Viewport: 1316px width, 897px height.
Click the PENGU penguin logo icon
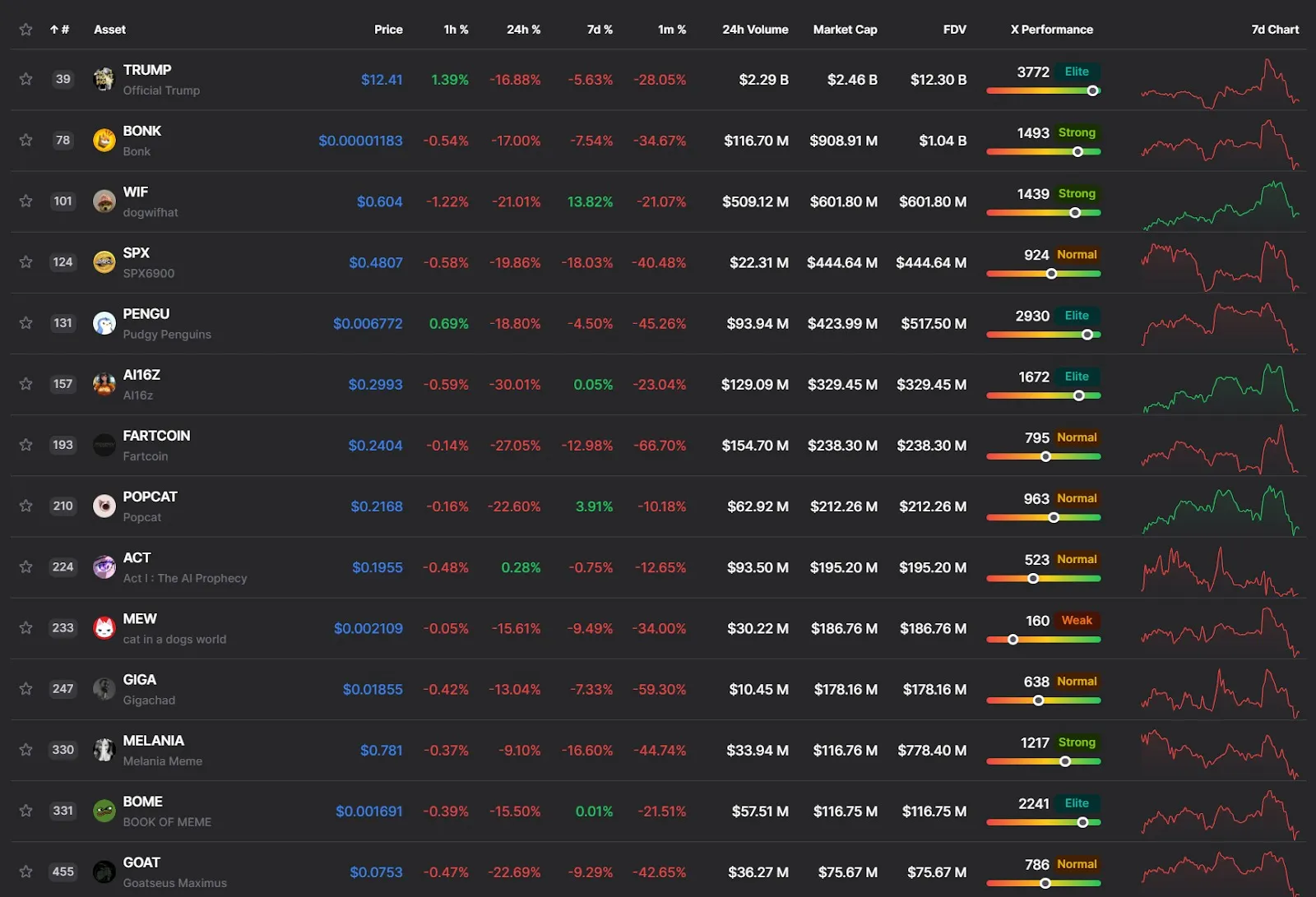point(104,323)
